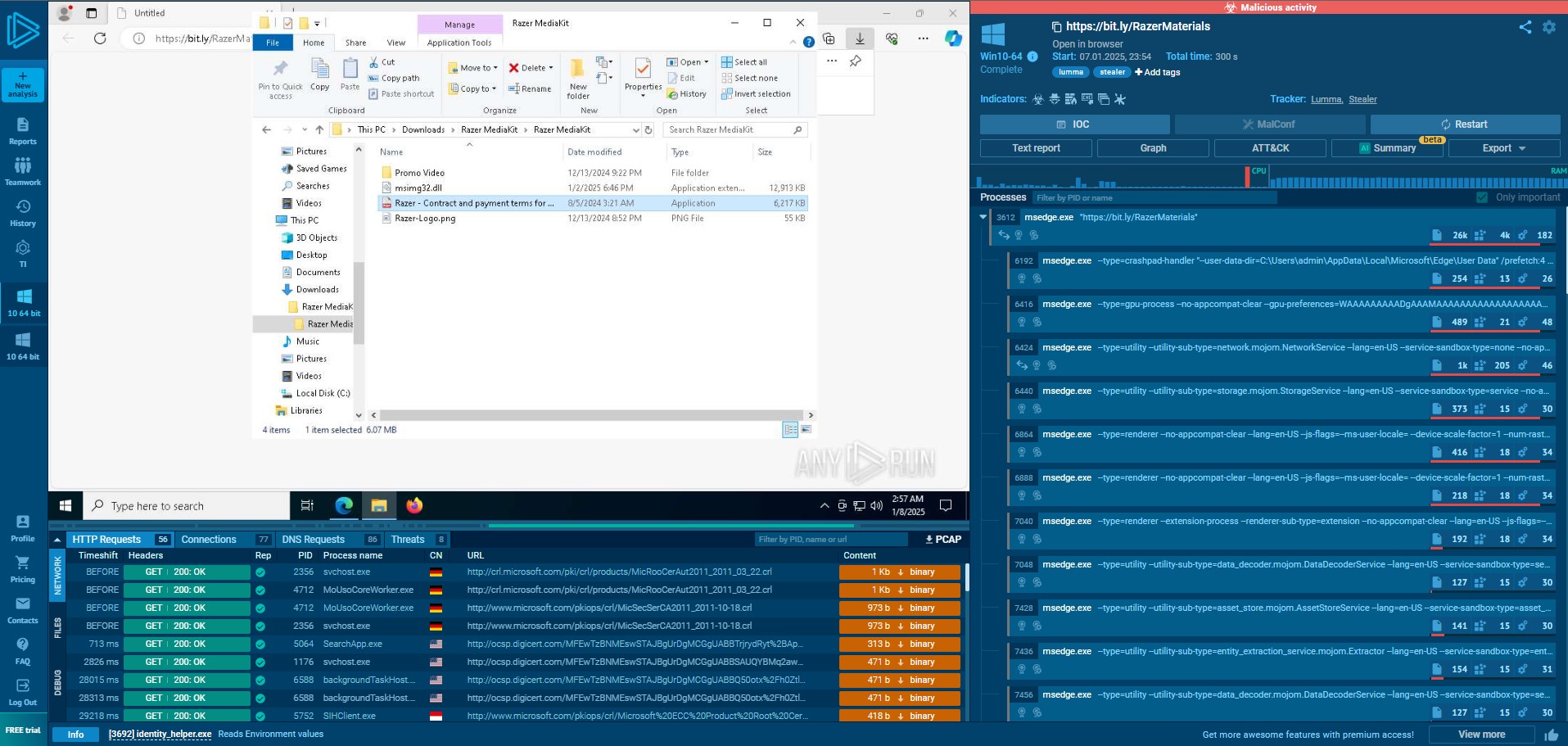Click the Explorer help question-mark icon

808,43
